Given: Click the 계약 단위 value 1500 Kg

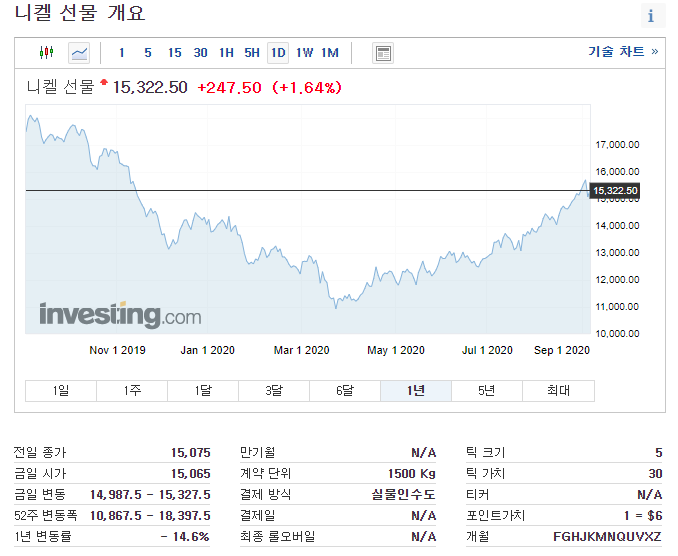Looking at the screenshot, I should pyautogui.click(x=412, y=474).
